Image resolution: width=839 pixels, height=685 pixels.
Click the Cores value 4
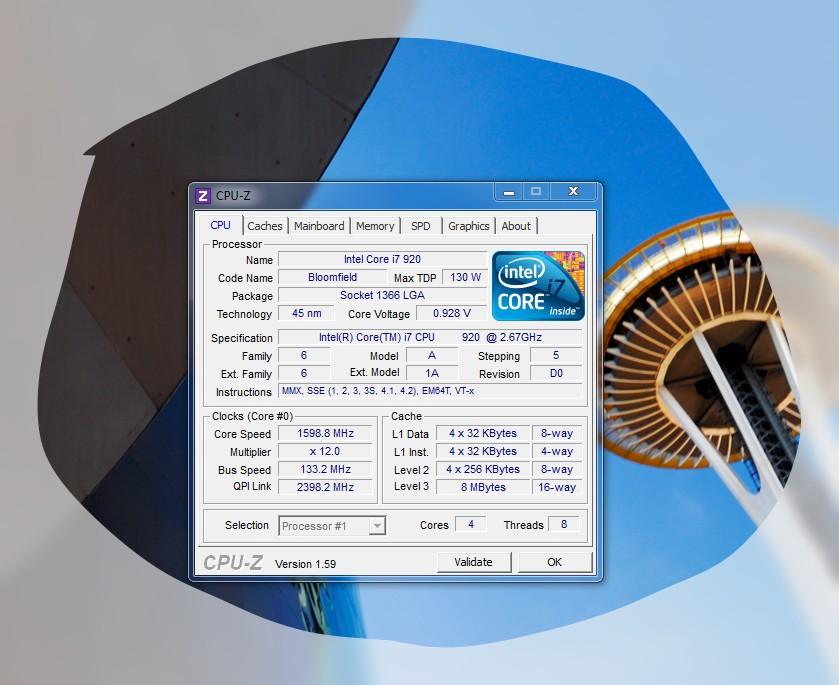(x=471, y=524)
